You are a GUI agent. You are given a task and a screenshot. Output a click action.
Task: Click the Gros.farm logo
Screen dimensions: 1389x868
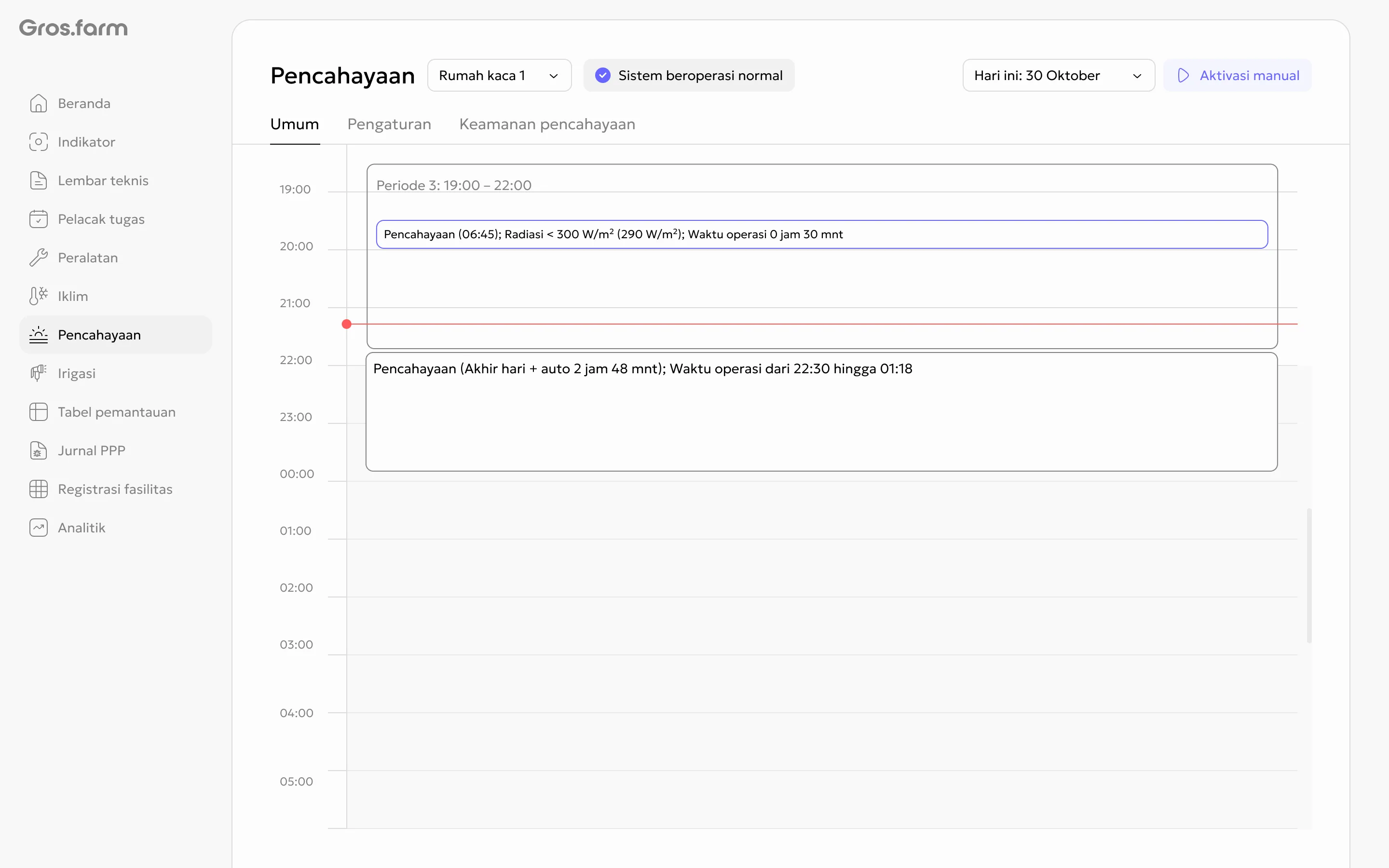click(x=73, y=27)
